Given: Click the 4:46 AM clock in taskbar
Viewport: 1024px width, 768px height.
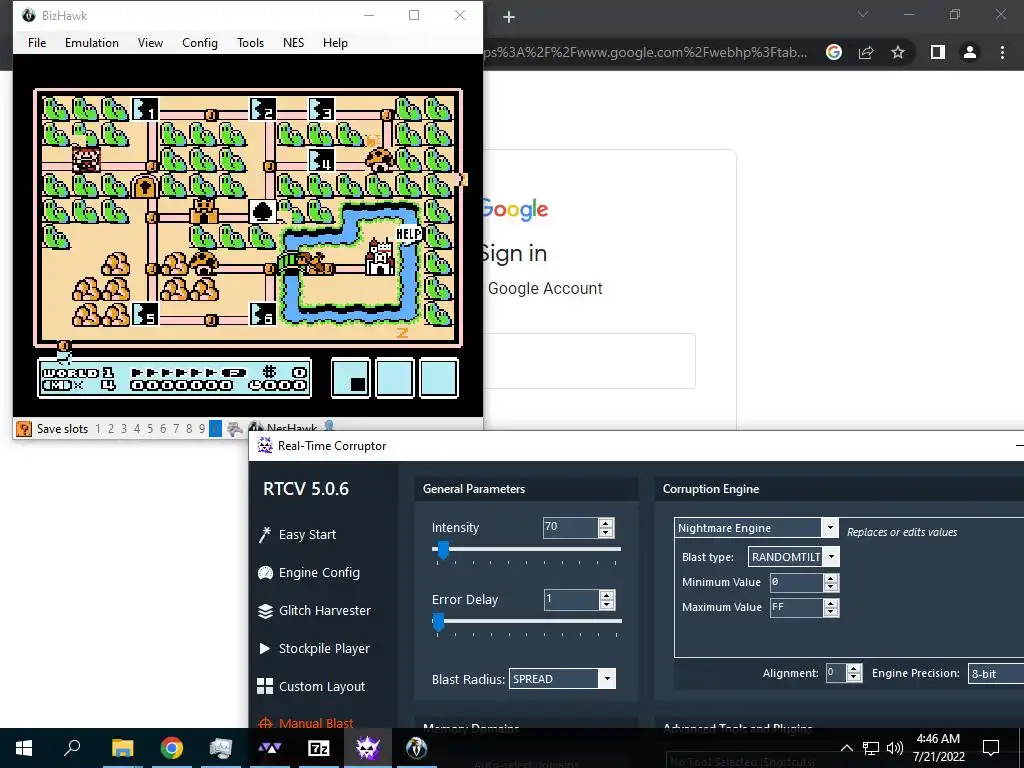Looking at the screenshot, I should coord(938,739).
